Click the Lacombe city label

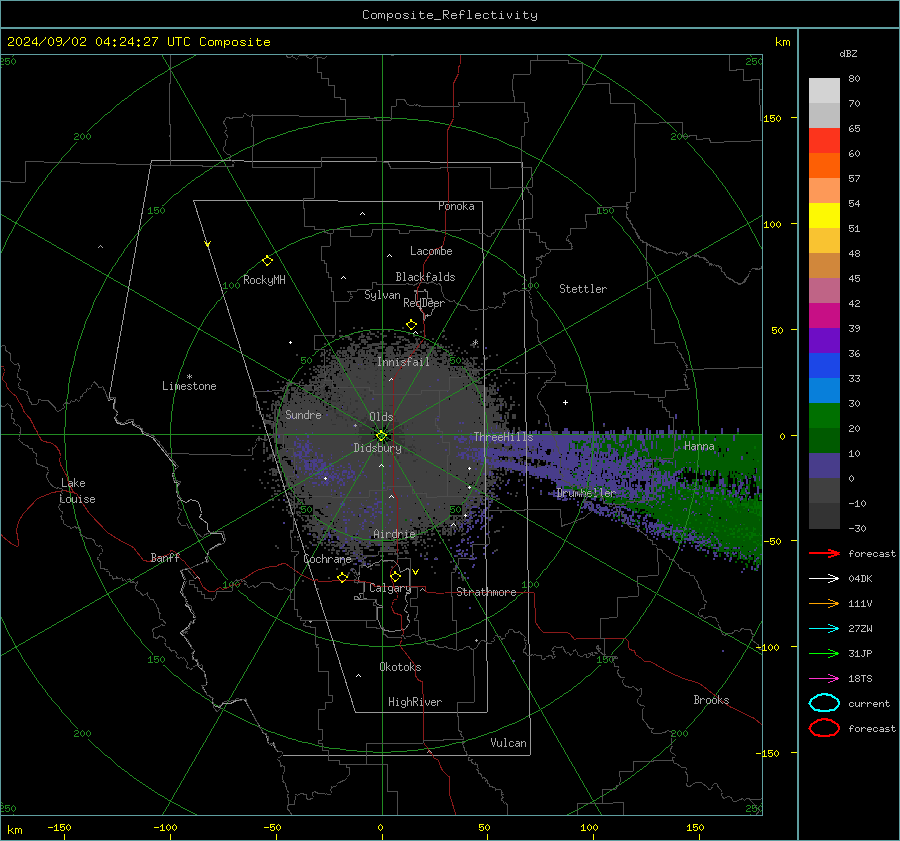[431, 251]
